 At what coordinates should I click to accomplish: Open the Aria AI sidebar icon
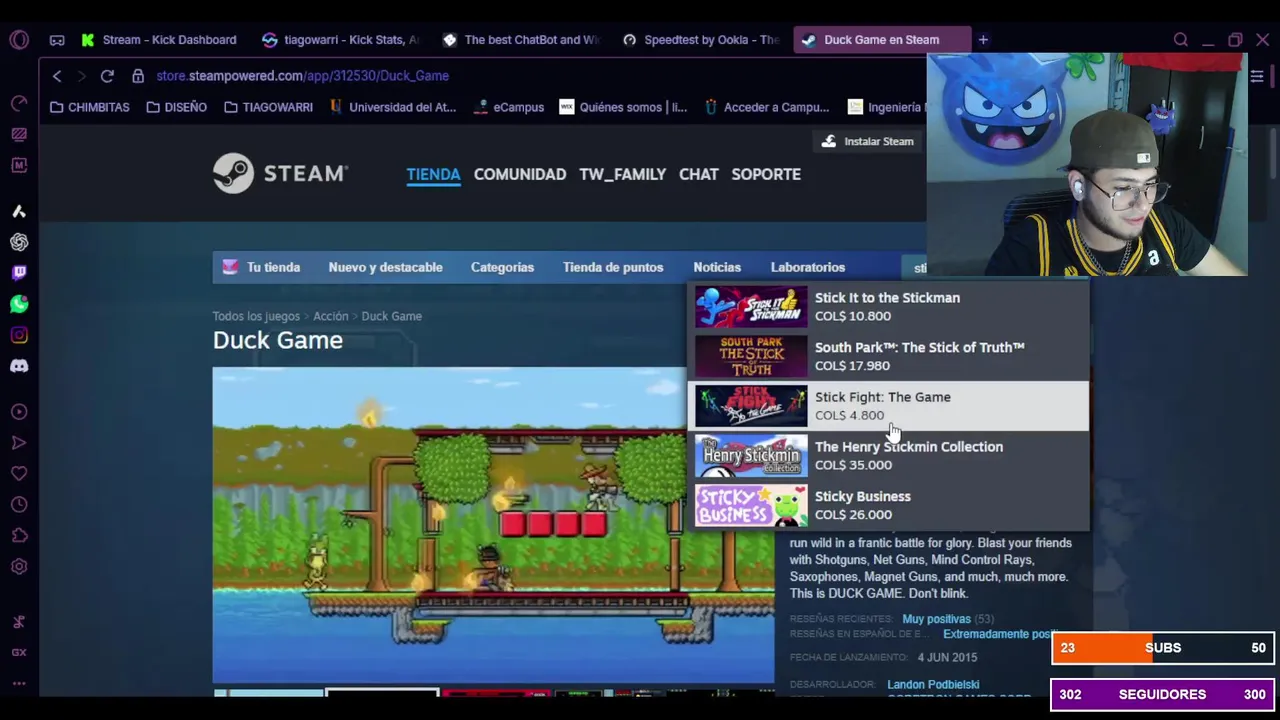19,211
